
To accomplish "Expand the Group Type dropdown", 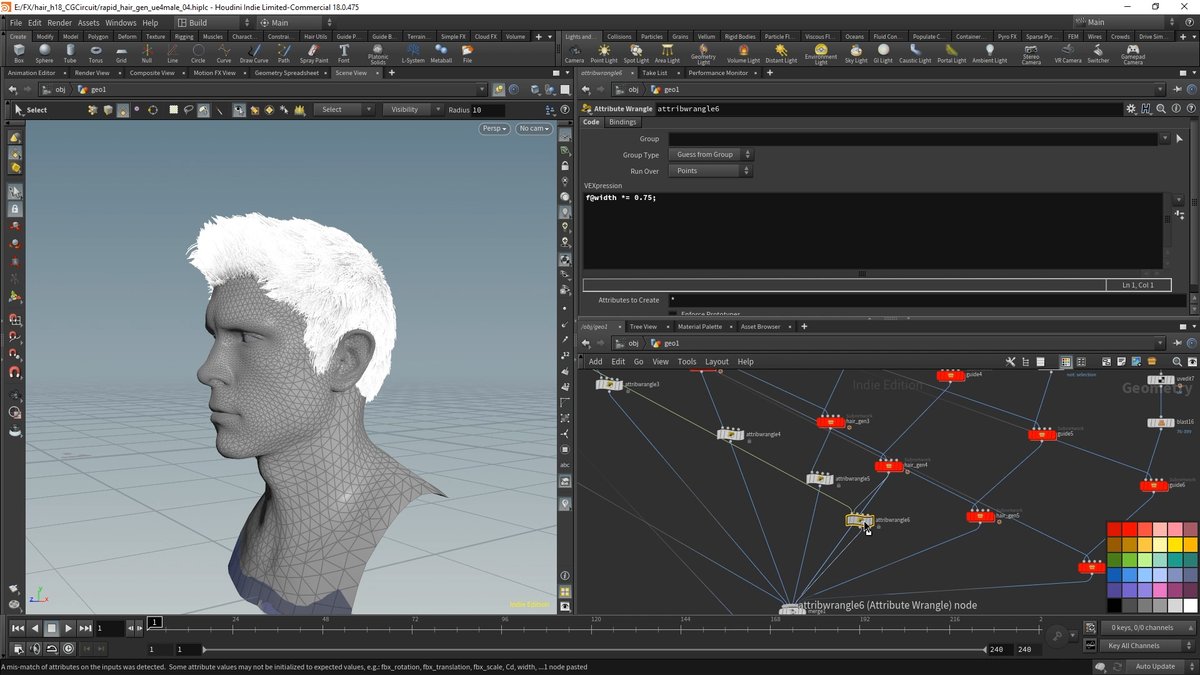I will [711, 155].
